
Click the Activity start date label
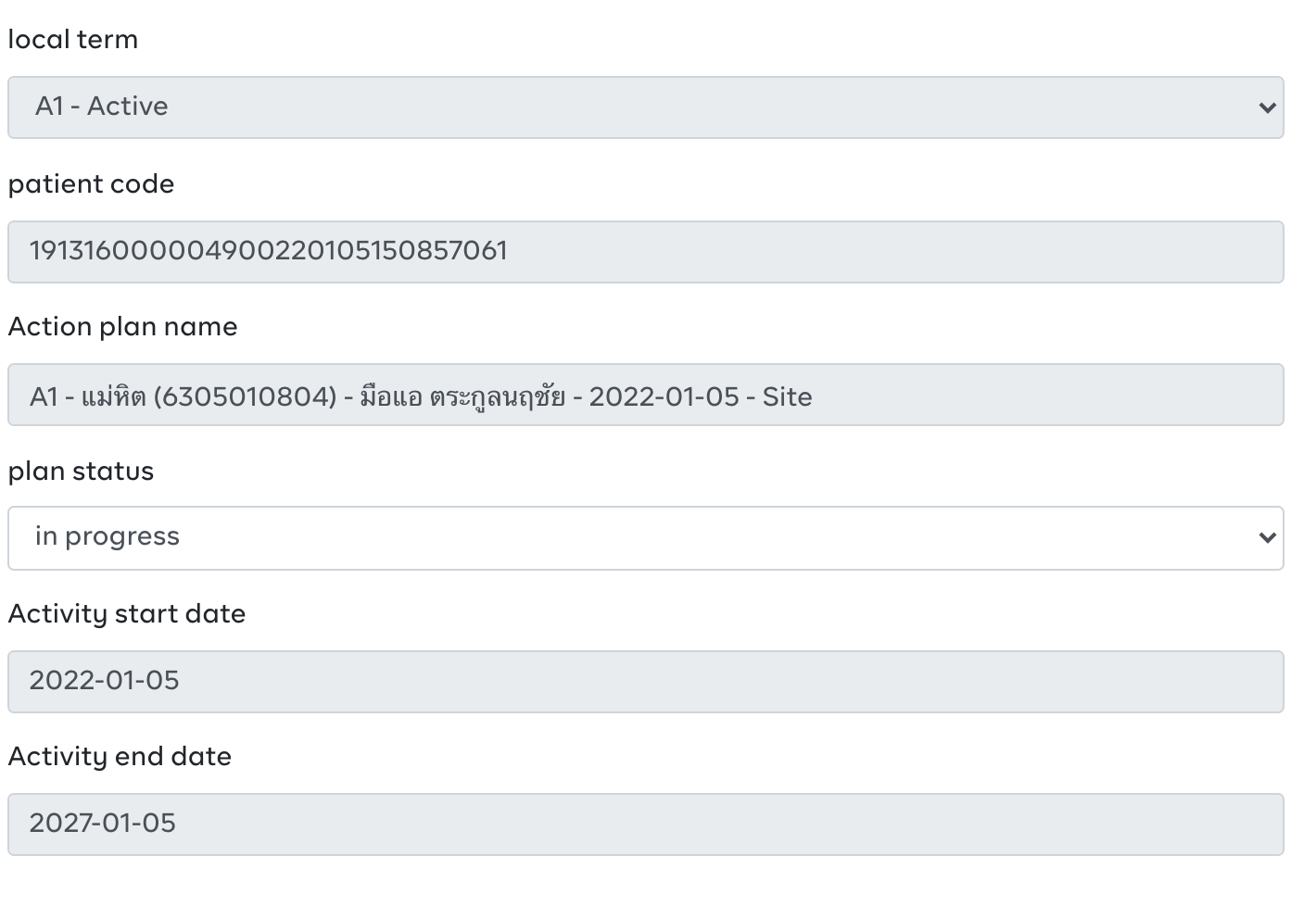[127, 614]
